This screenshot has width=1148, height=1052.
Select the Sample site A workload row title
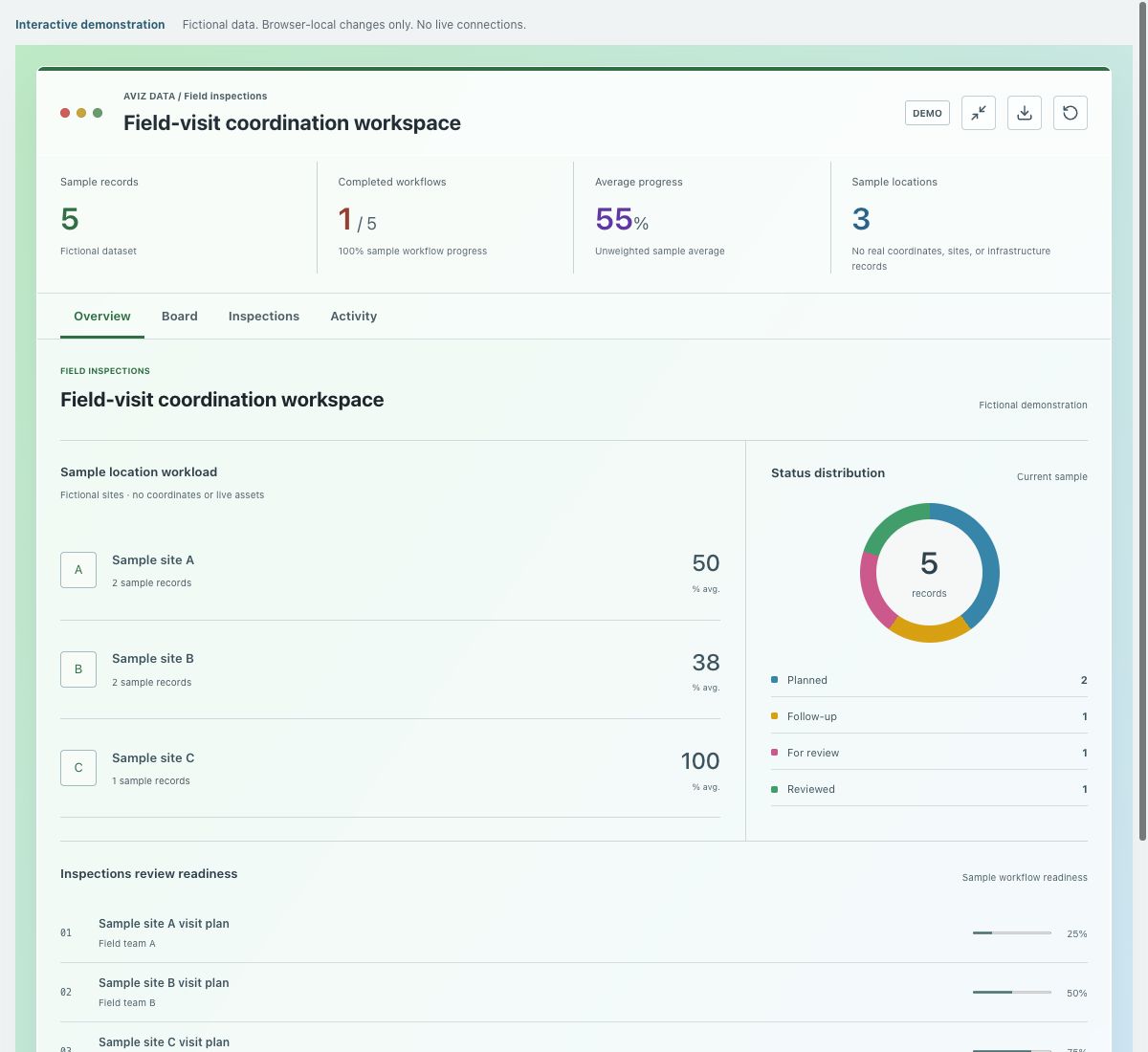(153, 560)
